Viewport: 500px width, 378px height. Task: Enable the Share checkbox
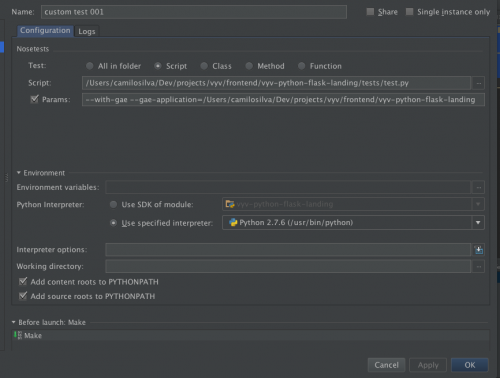pos(370,12)
